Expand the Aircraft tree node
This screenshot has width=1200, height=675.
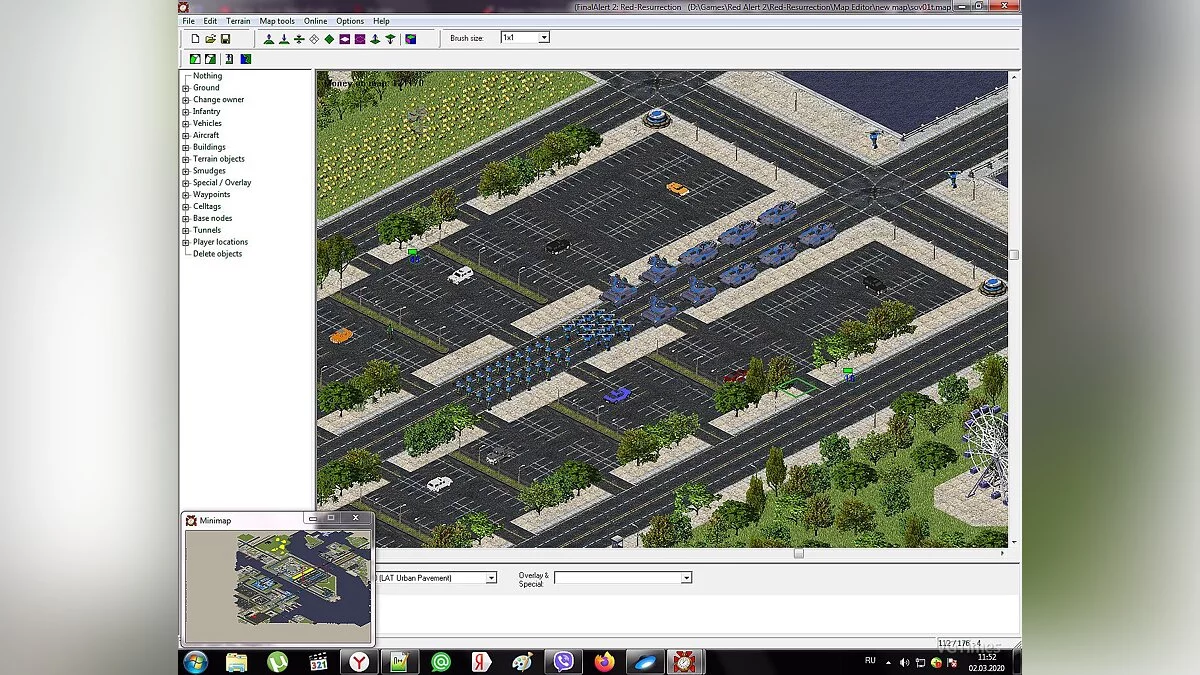pyautogui.click(x=186, y=135)
